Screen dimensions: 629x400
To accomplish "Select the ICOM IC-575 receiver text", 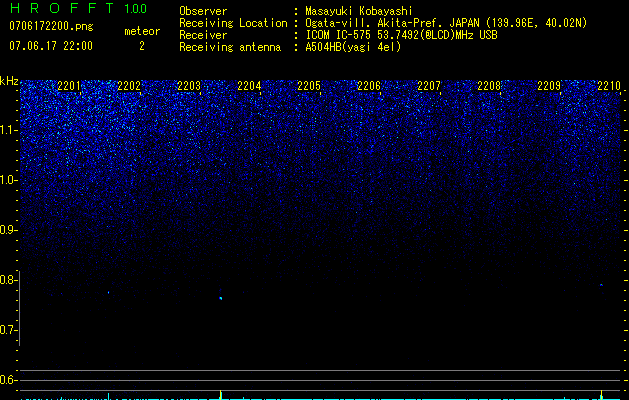I will (x=402, y=35).
